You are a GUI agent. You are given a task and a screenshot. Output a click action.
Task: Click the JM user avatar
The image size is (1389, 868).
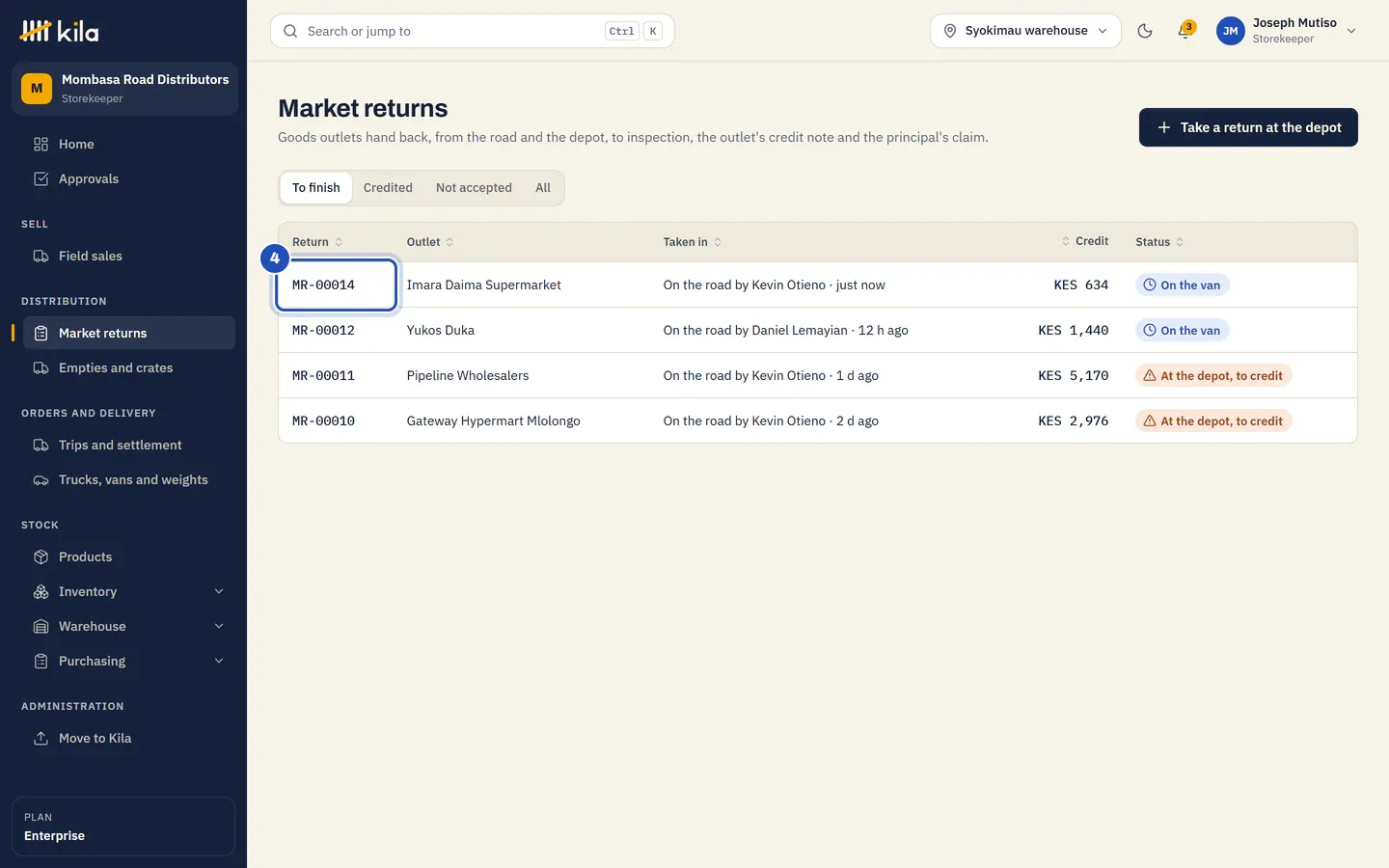1230,31
